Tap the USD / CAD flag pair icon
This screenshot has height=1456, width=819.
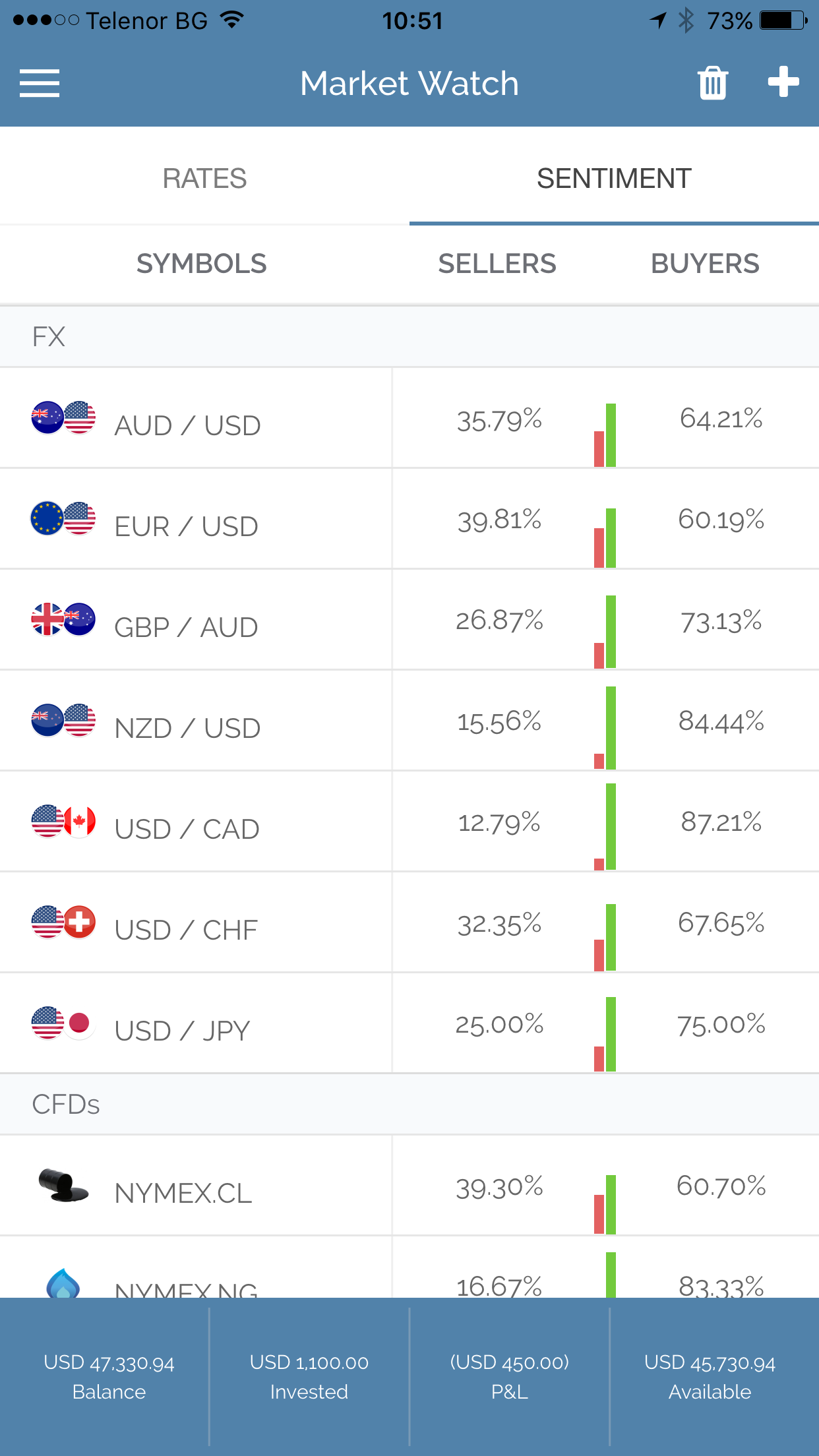click(63, 822)
